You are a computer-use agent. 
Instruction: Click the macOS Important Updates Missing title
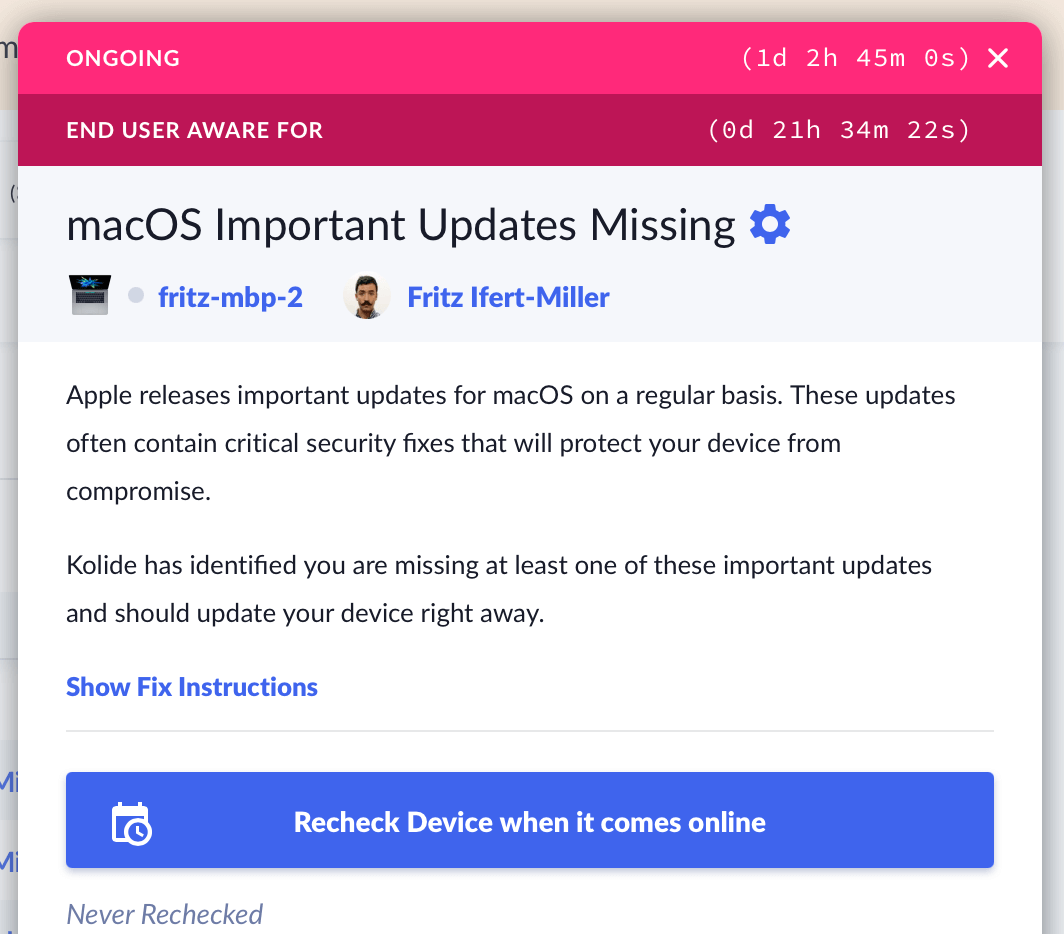400,226
